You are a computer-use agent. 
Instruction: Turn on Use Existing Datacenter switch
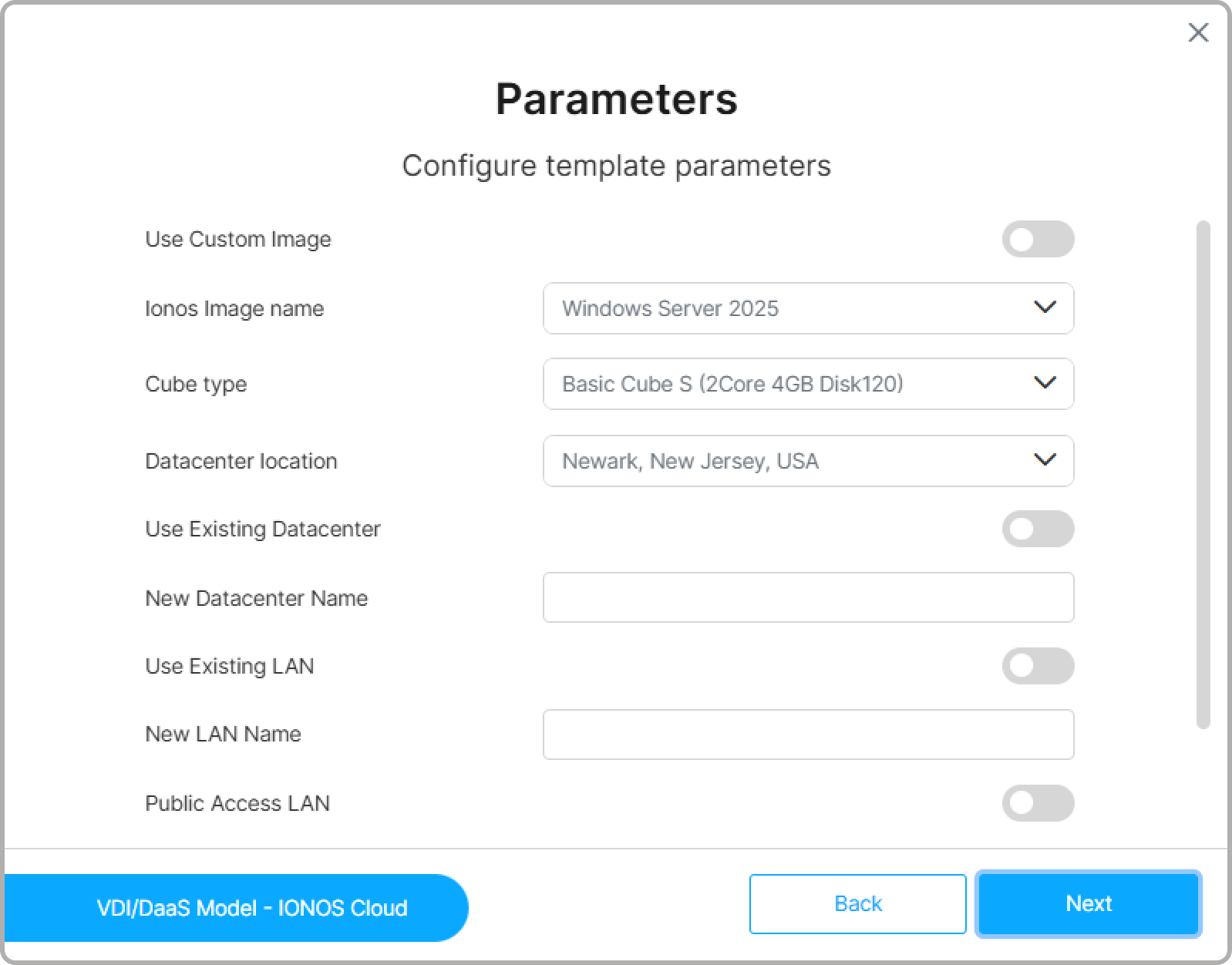(x=1037, y=529)
